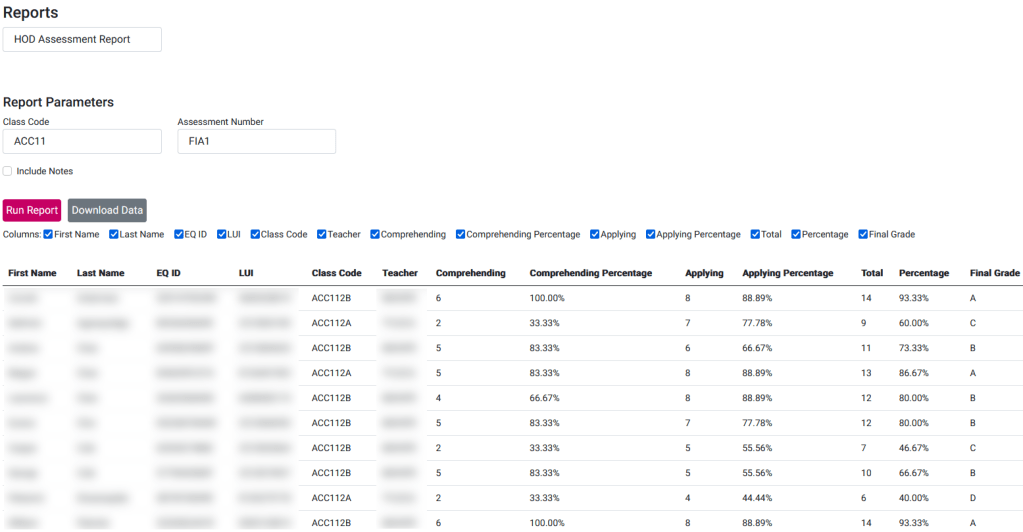Uncheck the First Name column checkbox
Image resolution: width=1023 pixels, height=532 pixels.
click(48, 235)
